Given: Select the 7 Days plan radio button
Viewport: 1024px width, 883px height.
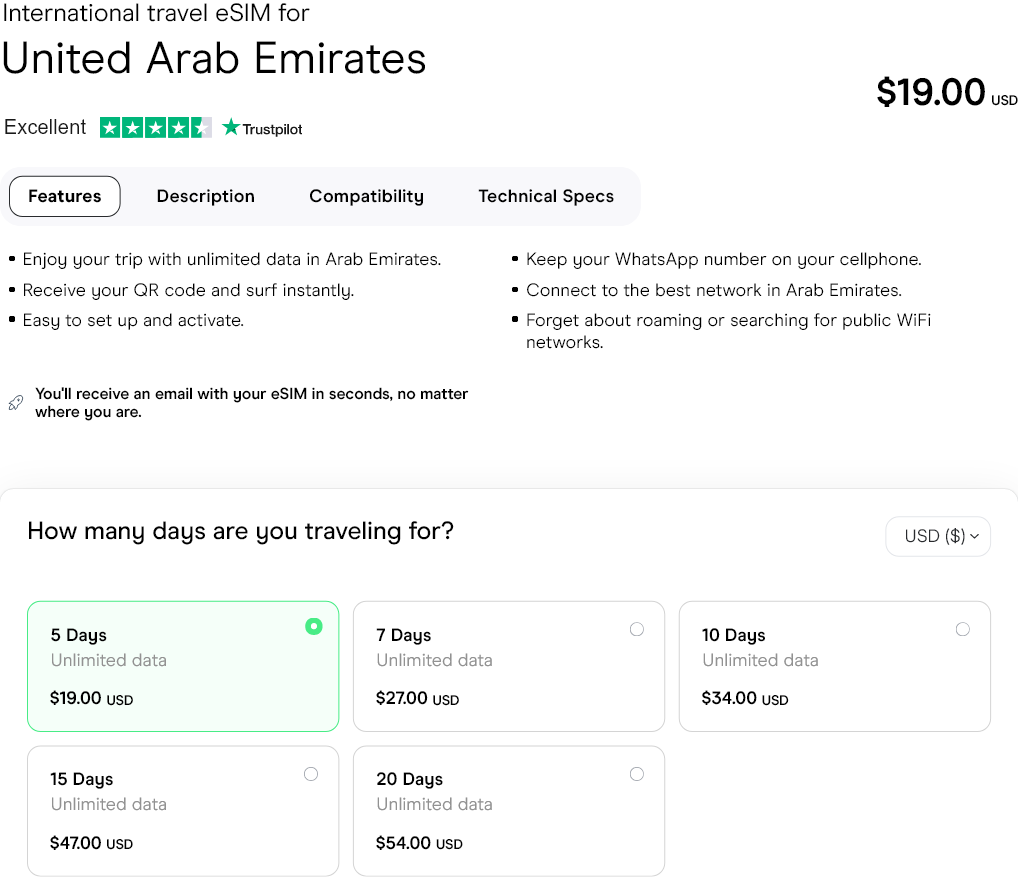Looking at the screenshot, I should [637, 629].
